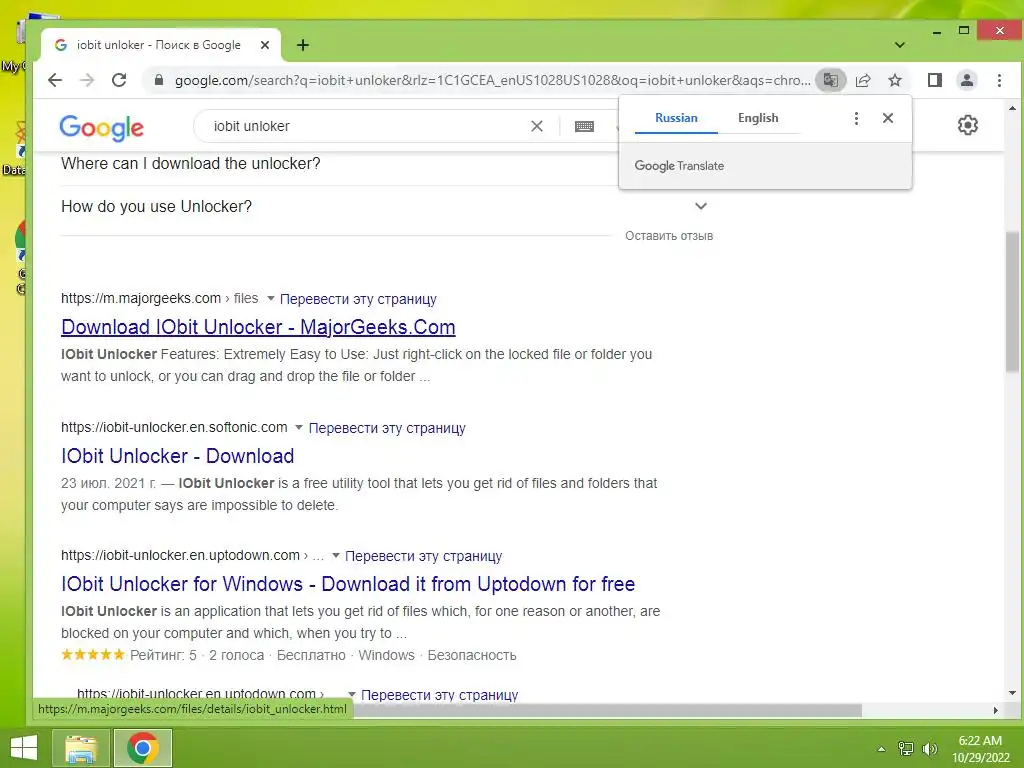Click the vertical scrollbar thumb

(x=1012, y=302)
